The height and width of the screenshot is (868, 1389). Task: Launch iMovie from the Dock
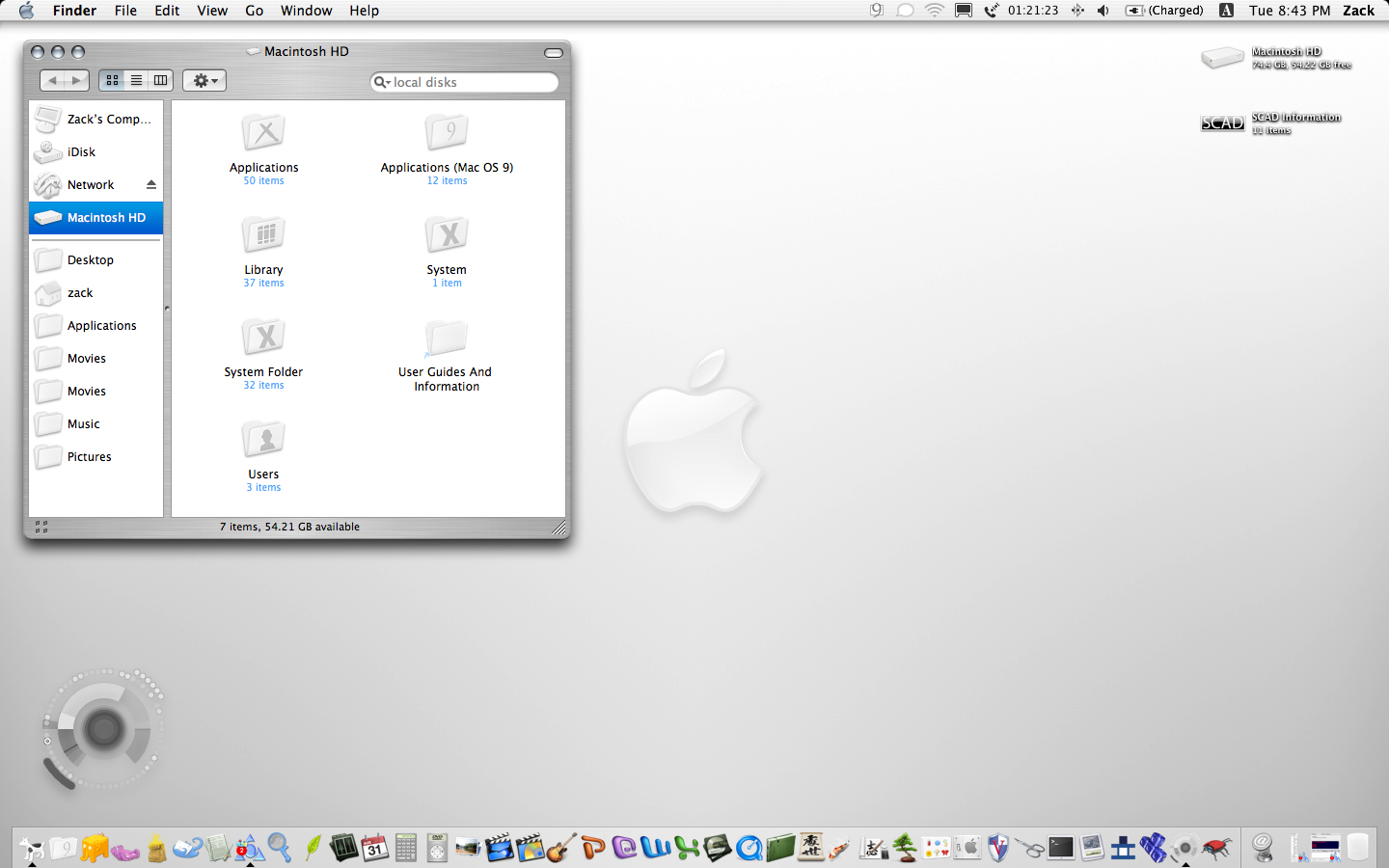[x=499, y=848]
